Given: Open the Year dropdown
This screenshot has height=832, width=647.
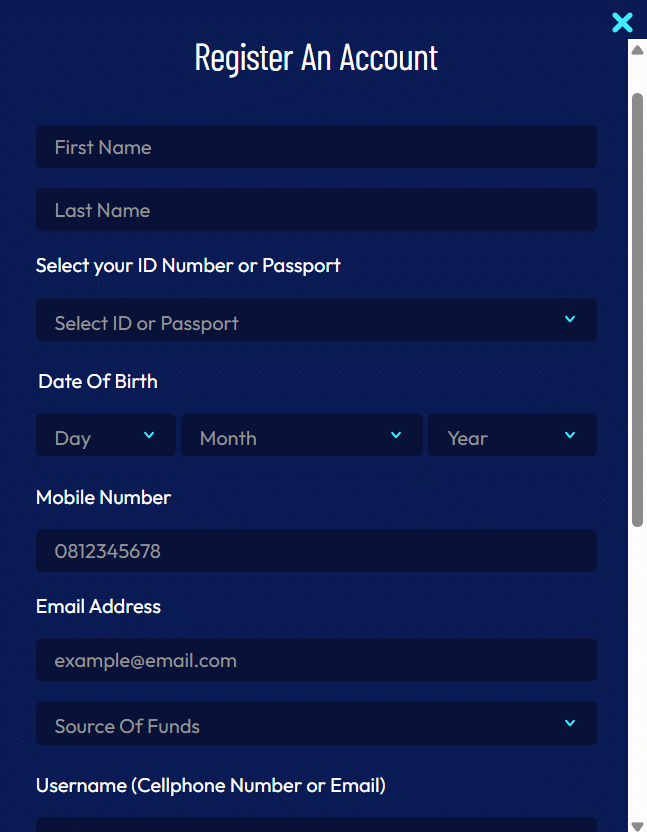Looking at the screenshot, I should click(x=500, y=435).
